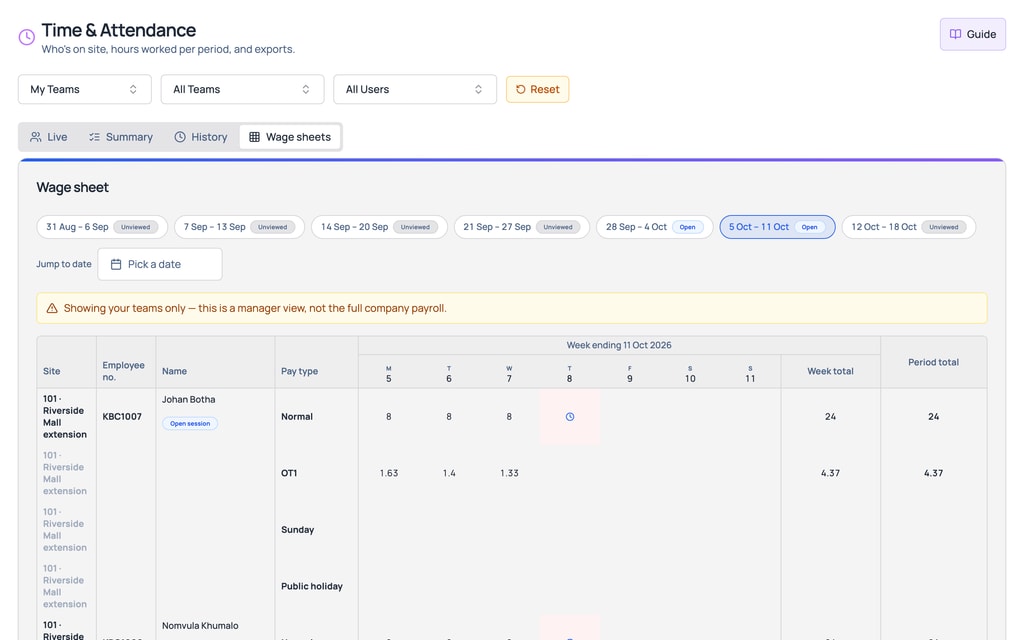This screenshot has width=1024, height=640.
Task: Open the All Users dropdown
Action: coord(415,89)
